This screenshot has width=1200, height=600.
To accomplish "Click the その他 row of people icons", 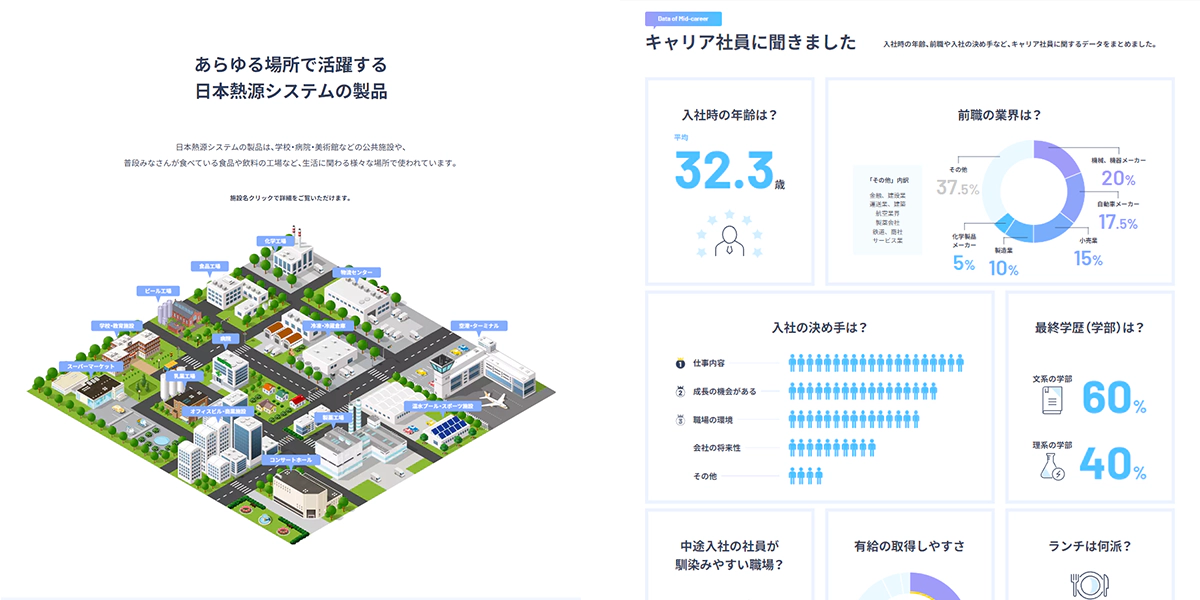I will pos(805,476).
